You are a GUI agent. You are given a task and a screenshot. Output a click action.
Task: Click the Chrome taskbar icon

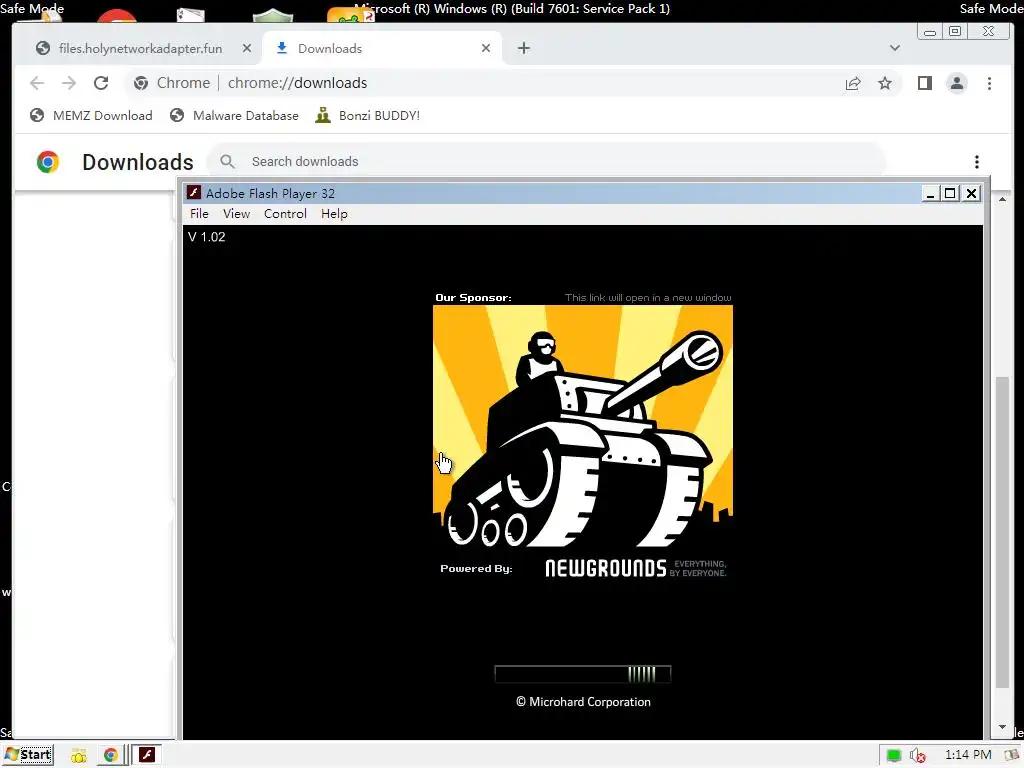point(110,756)
